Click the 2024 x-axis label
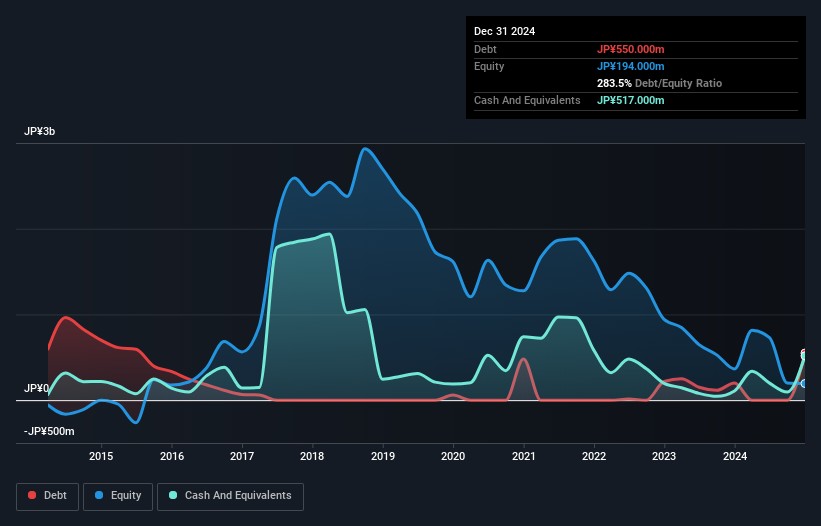This screenshot has width=821, height=526. tap(735, 457)
